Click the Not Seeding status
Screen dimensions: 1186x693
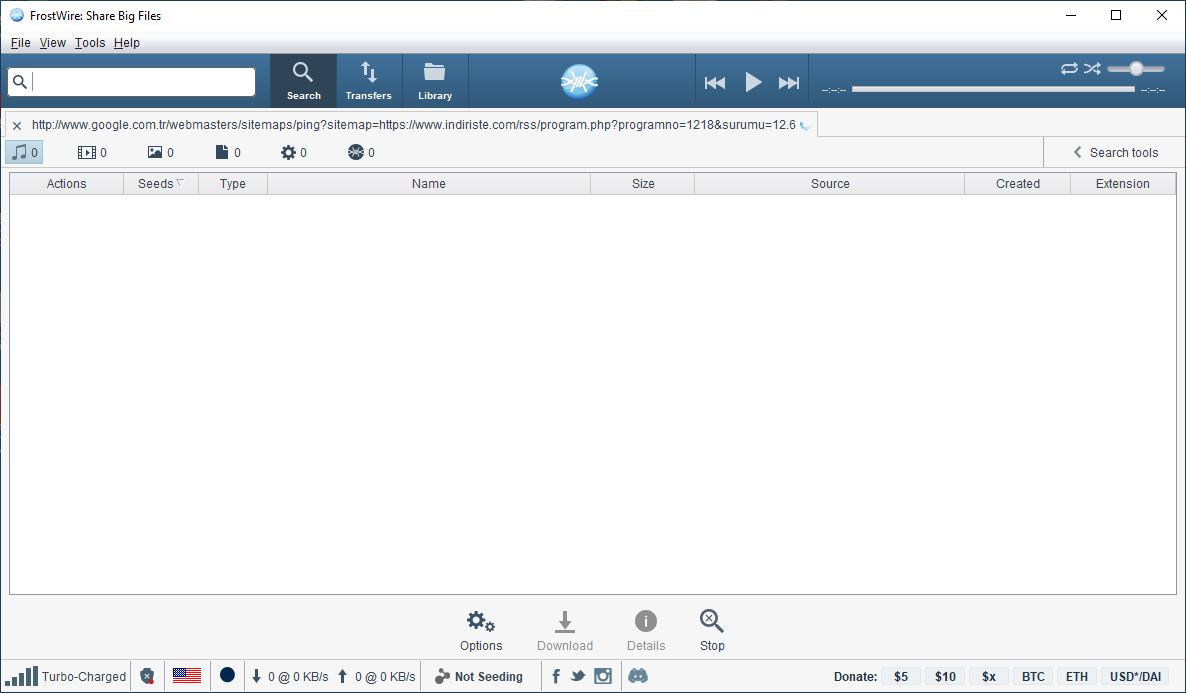(479, 676)
